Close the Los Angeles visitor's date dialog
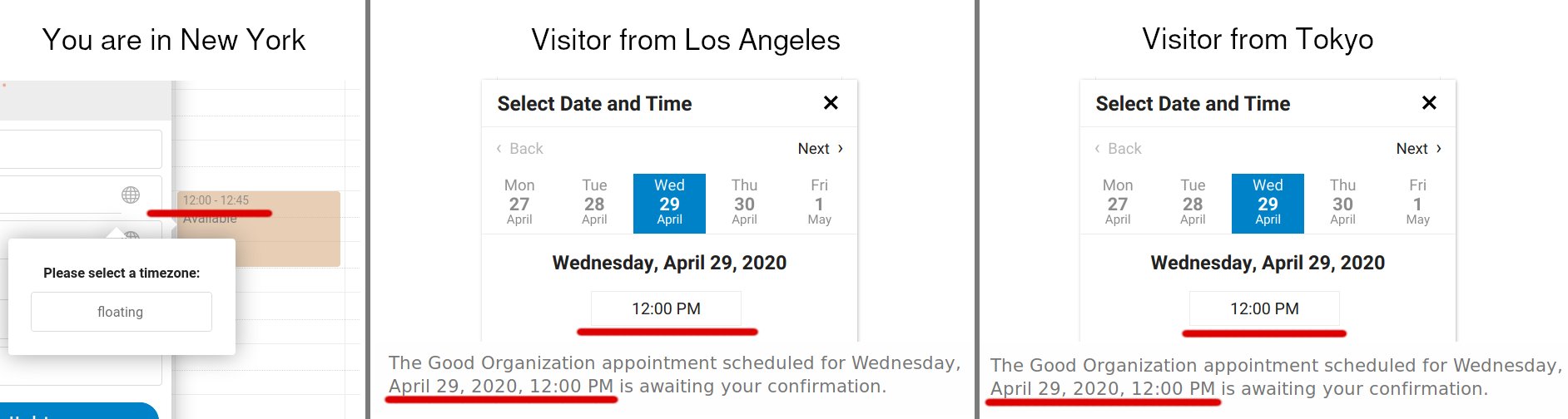Screen dimensions: 1568x419 click(831, 103)
